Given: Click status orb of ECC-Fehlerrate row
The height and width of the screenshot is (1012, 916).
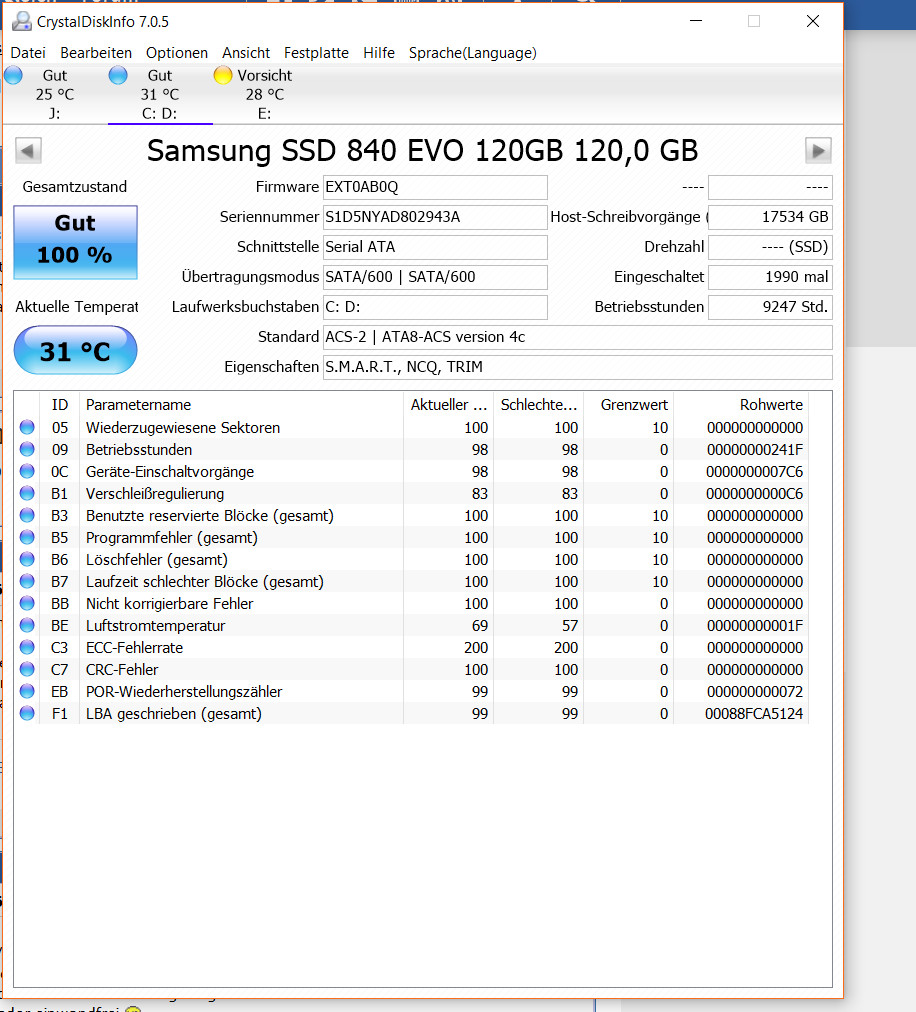Looking at the screenshot, I should [x=27, y=647].
